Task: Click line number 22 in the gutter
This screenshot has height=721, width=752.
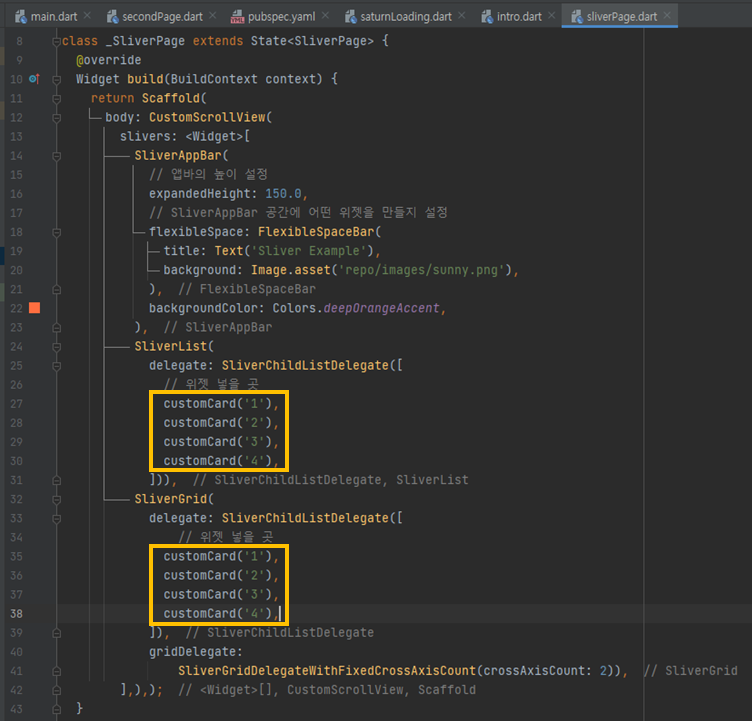Action: coord(16,308)
